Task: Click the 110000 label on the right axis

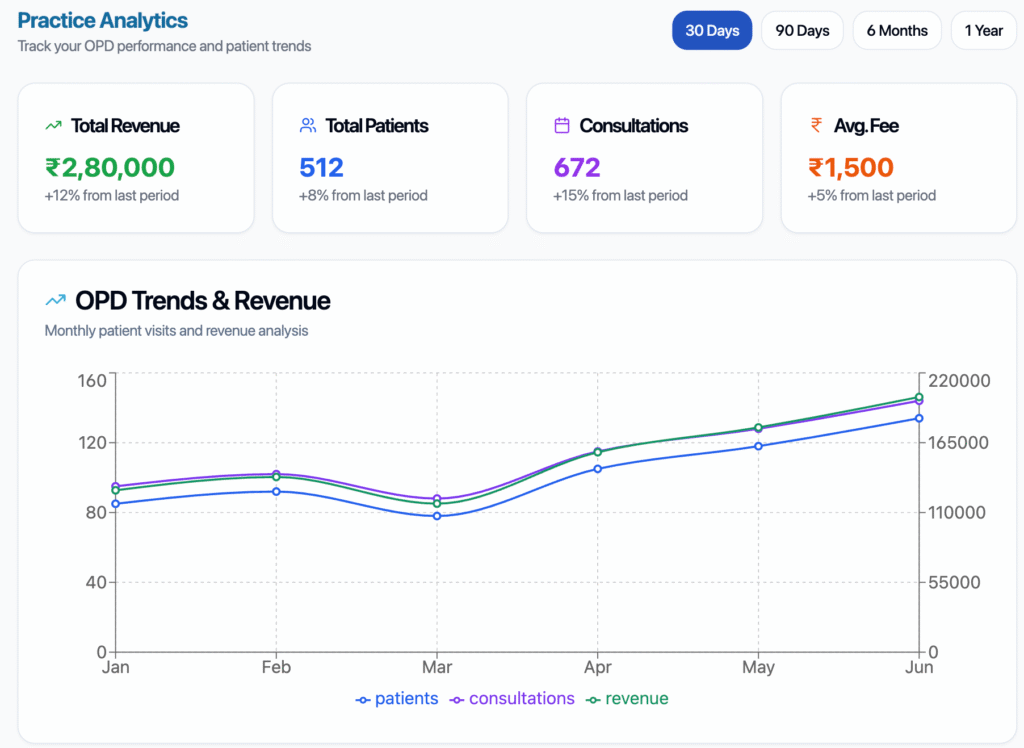Action: 957,512
